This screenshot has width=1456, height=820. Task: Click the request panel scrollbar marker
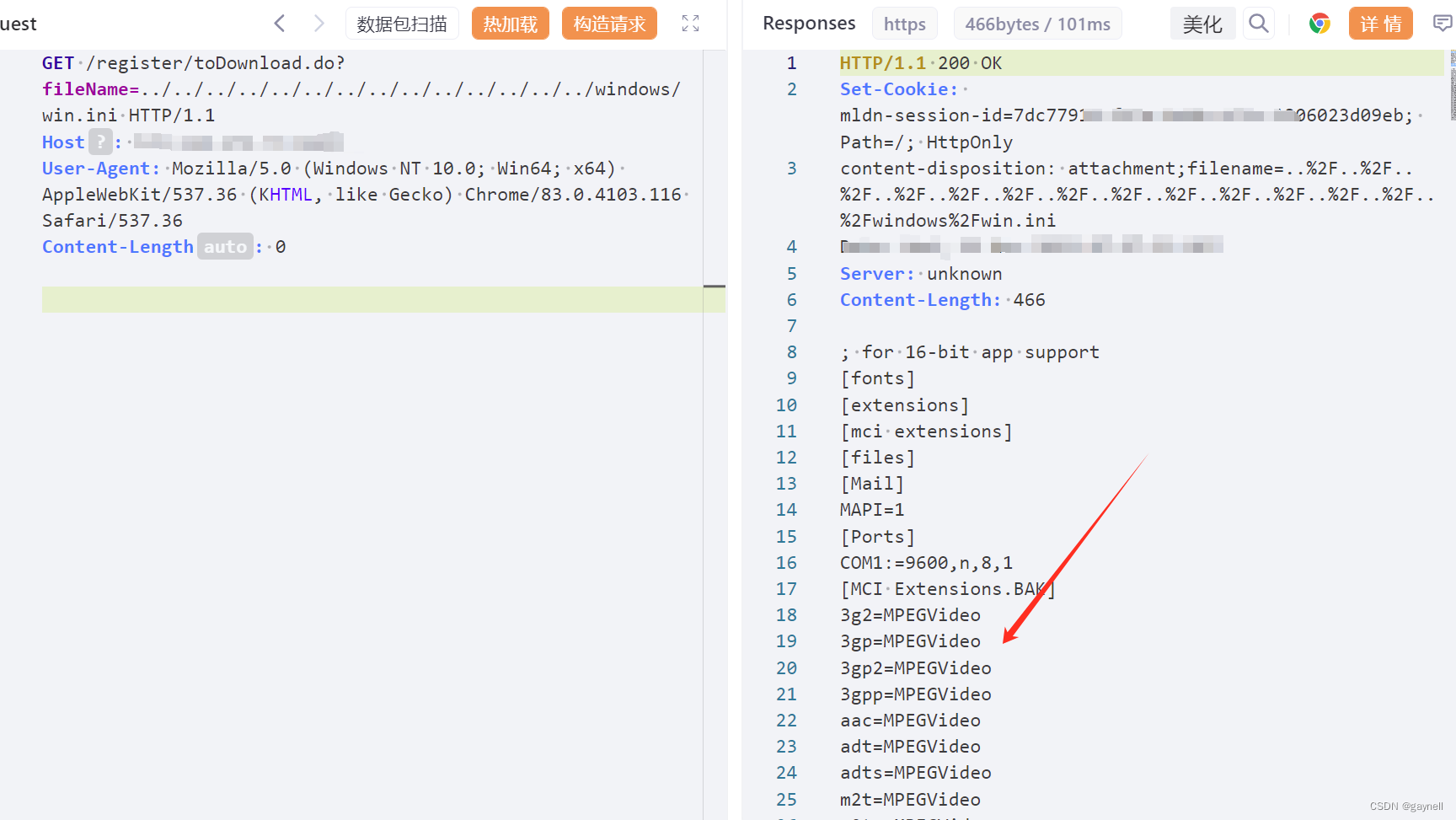pos(715,287)
